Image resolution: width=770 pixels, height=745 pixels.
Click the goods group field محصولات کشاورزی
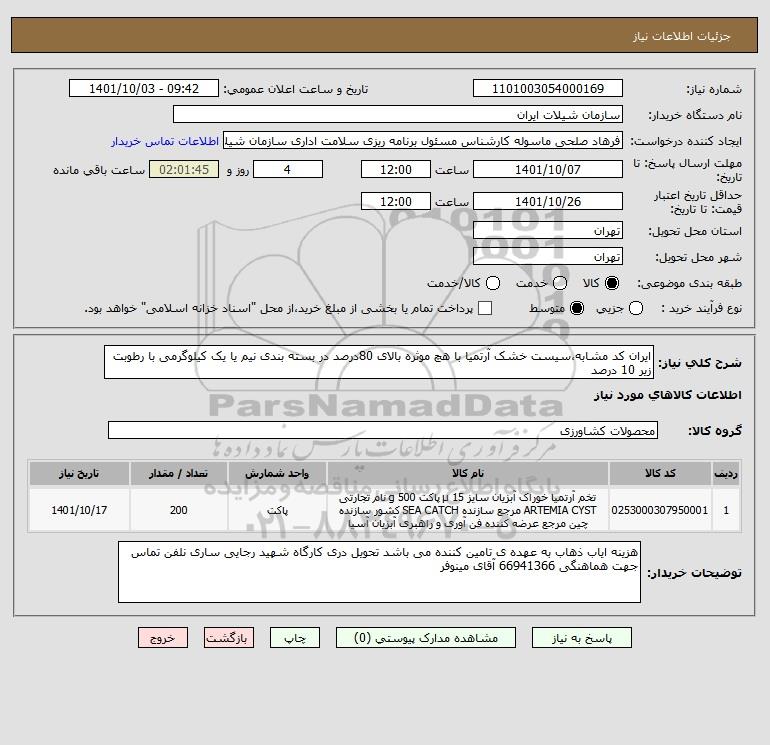coord(383,430)
